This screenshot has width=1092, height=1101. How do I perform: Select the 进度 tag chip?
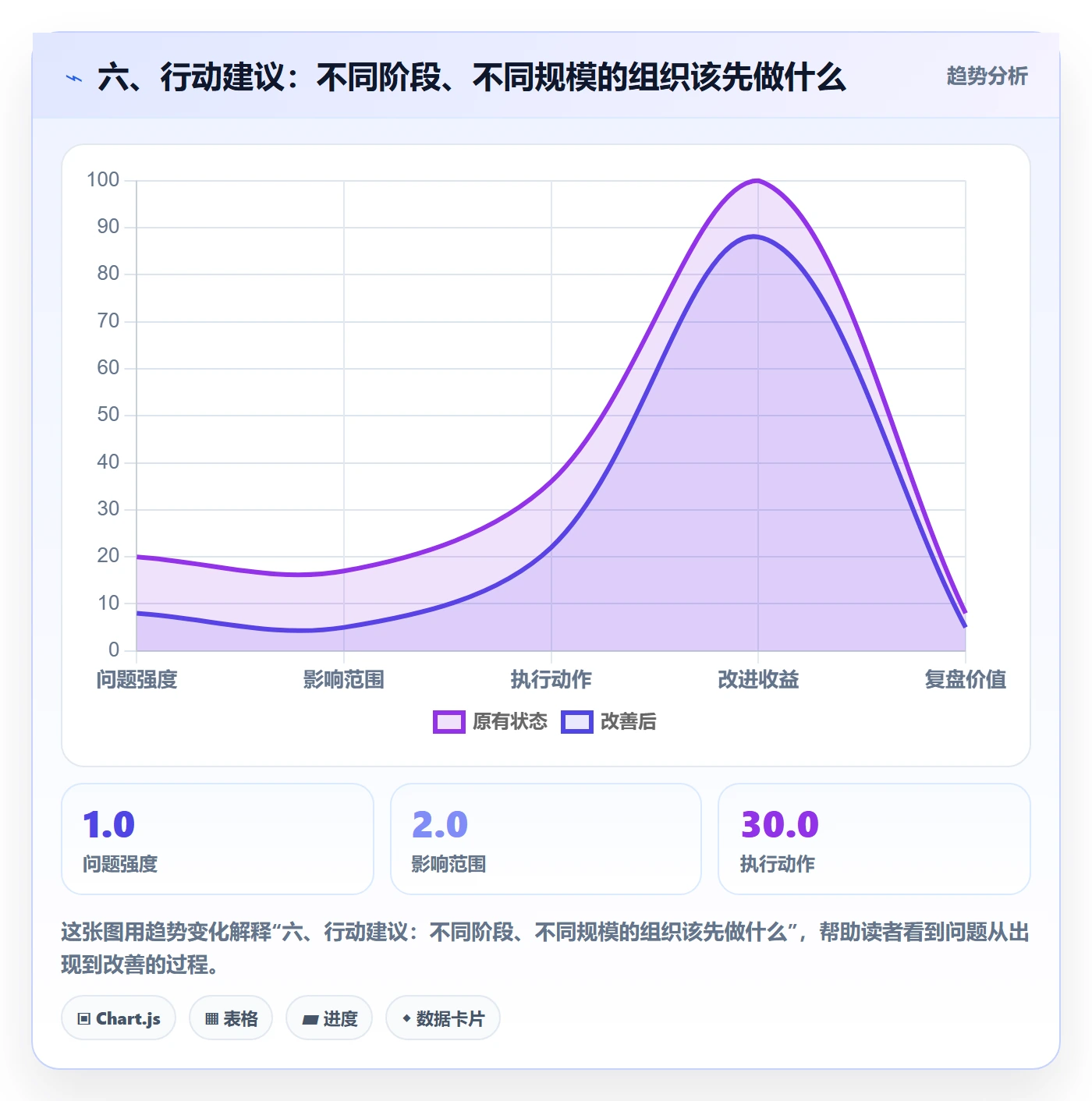click(329, 1018)
